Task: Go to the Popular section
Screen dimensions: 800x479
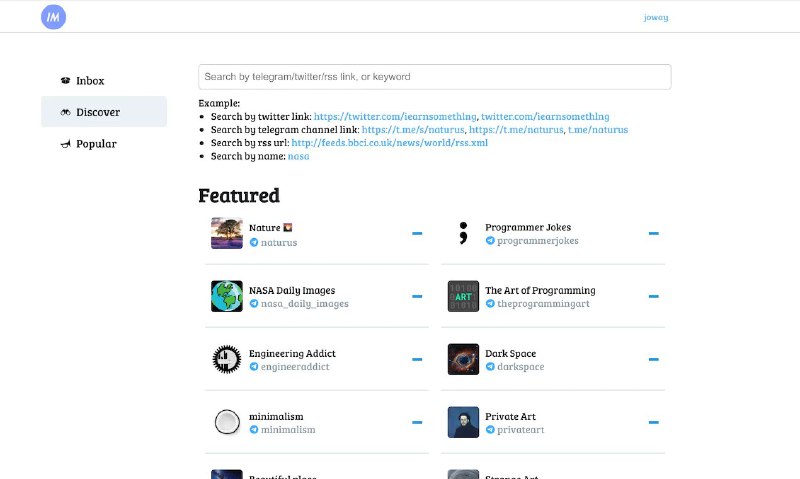Action: pyautogui.click(x=96, y=144)
